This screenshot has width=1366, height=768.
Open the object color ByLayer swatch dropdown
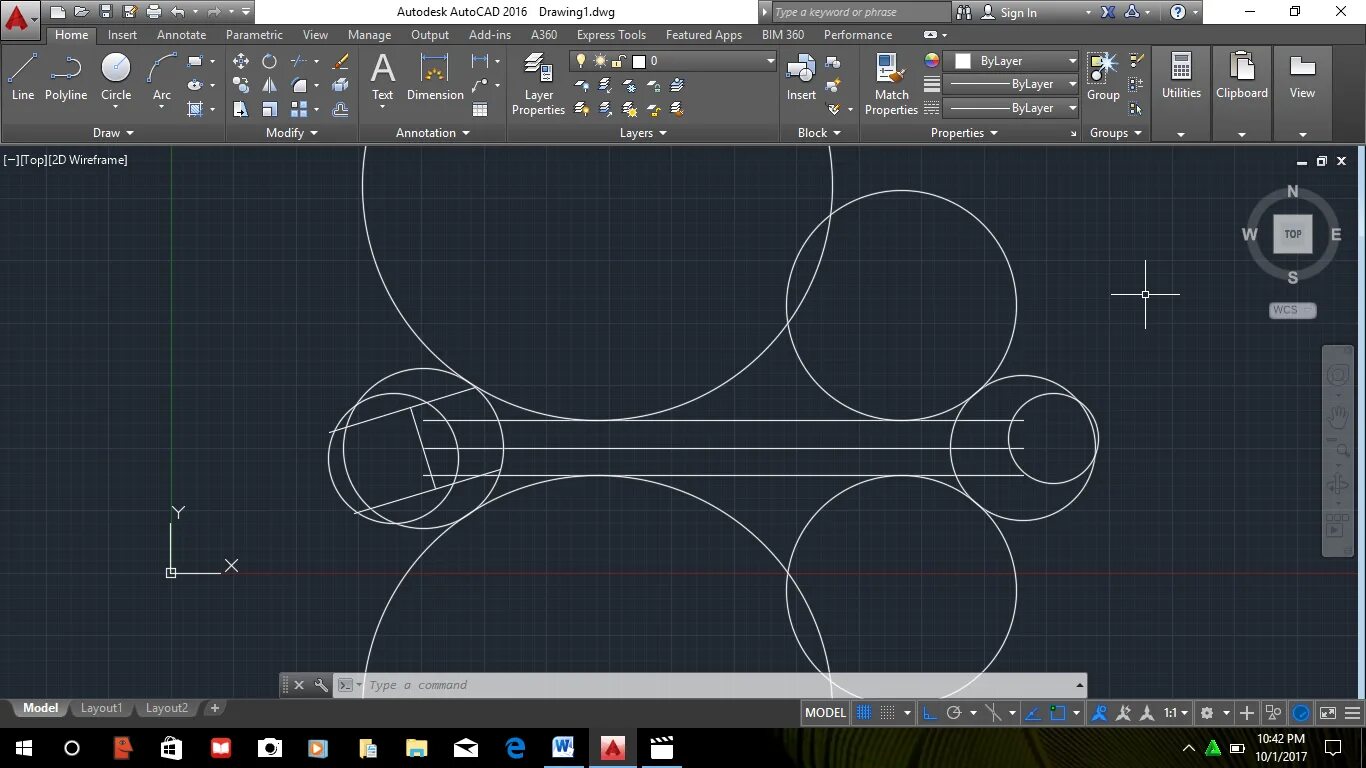[1012, 61]
